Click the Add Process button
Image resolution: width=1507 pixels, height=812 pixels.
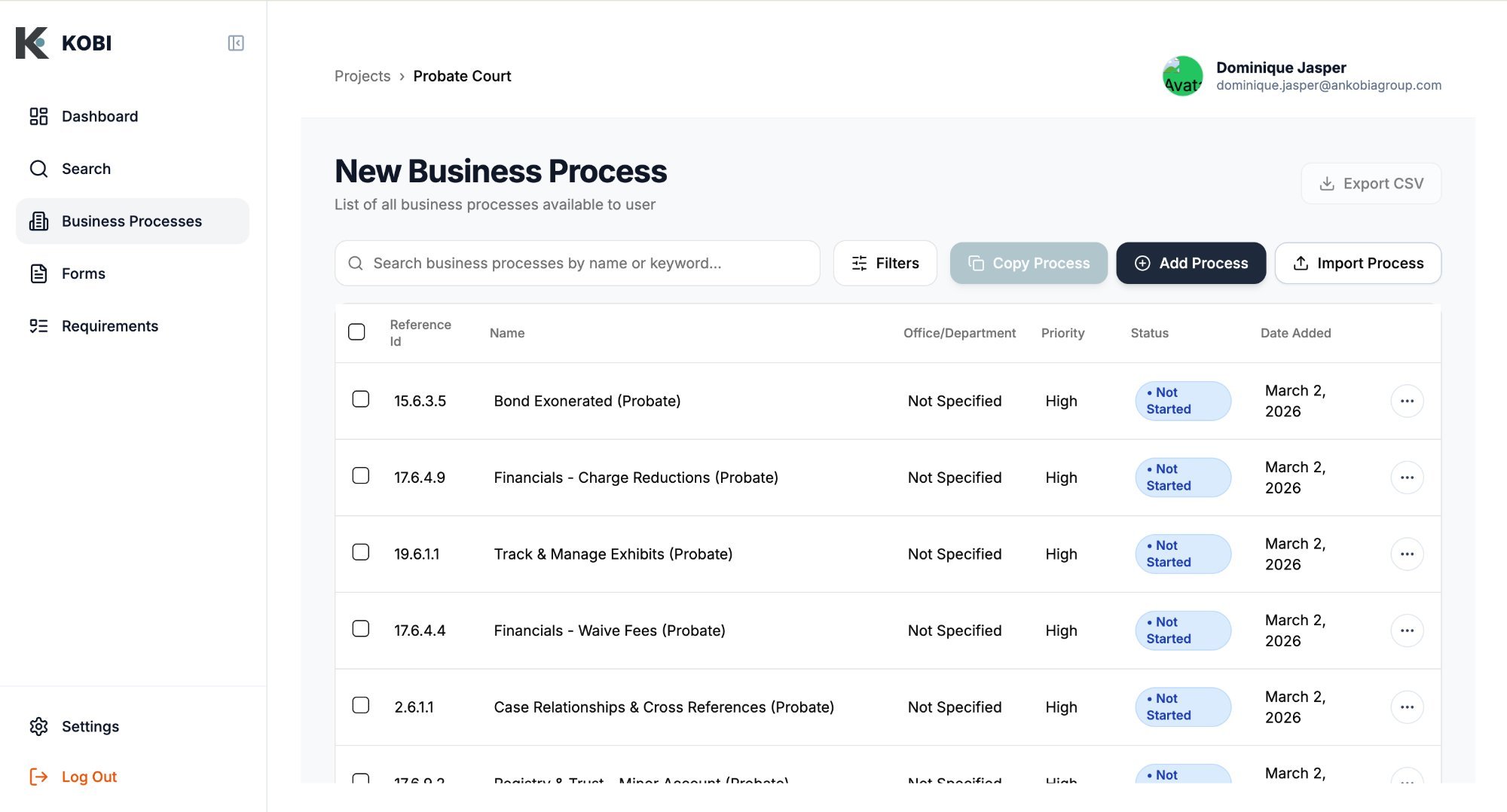click(x=1191, y=263)
